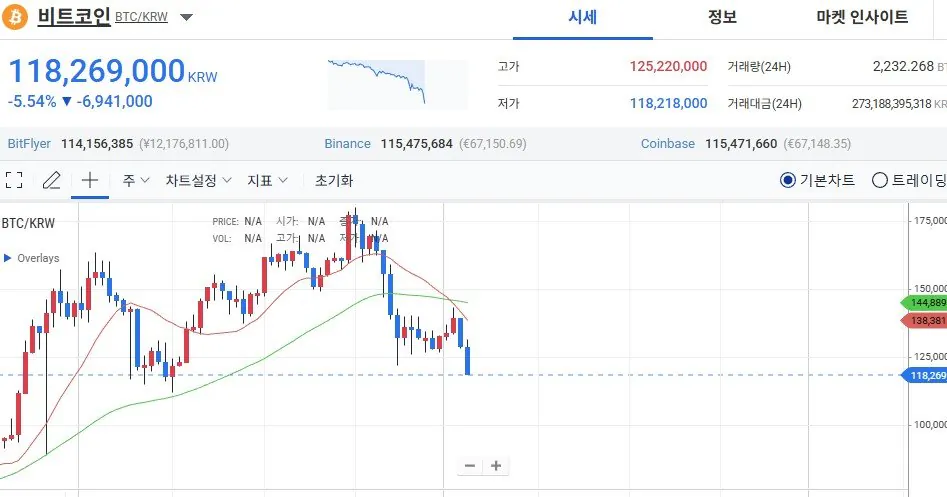This screenshot has height=497, width=947.
Task: Click the Bitcoin logo icon
Action: click(x=16, y=17)
